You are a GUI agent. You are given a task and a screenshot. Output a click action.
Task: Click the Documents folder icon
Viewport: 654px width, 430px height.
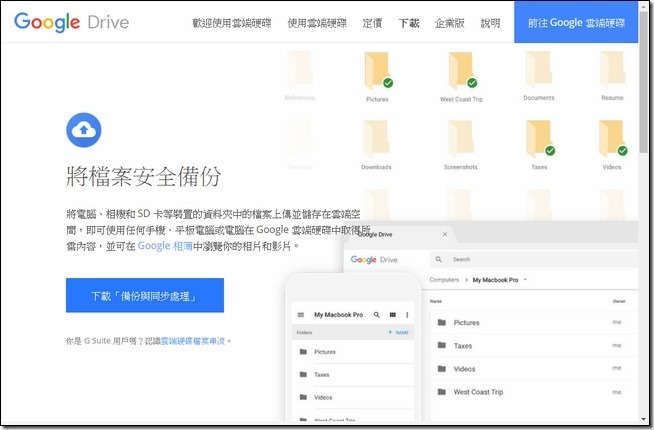[538, 69]
